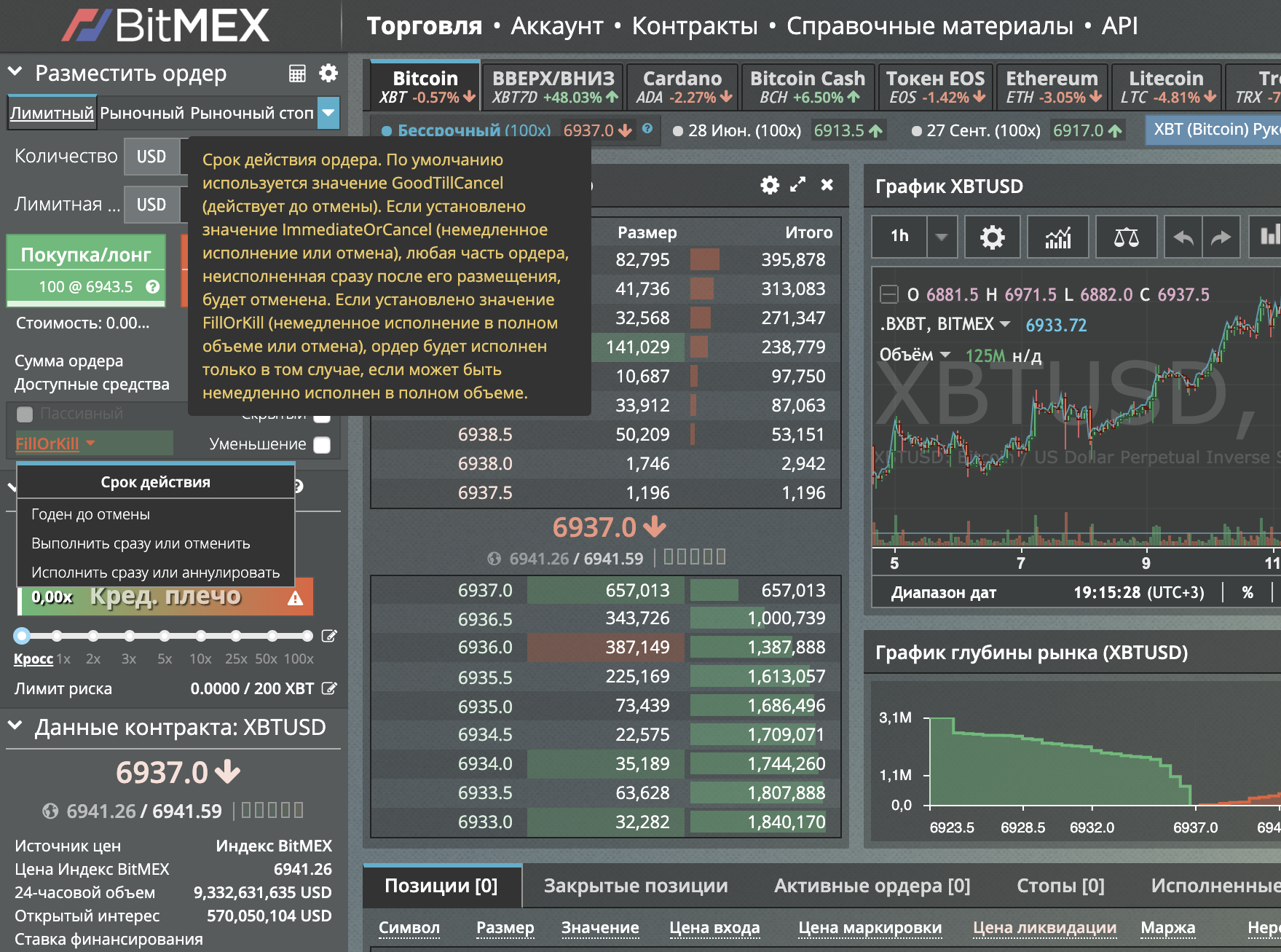
Task: Open the API menu
Action: pyautogui.click(x=1119, y=25)
